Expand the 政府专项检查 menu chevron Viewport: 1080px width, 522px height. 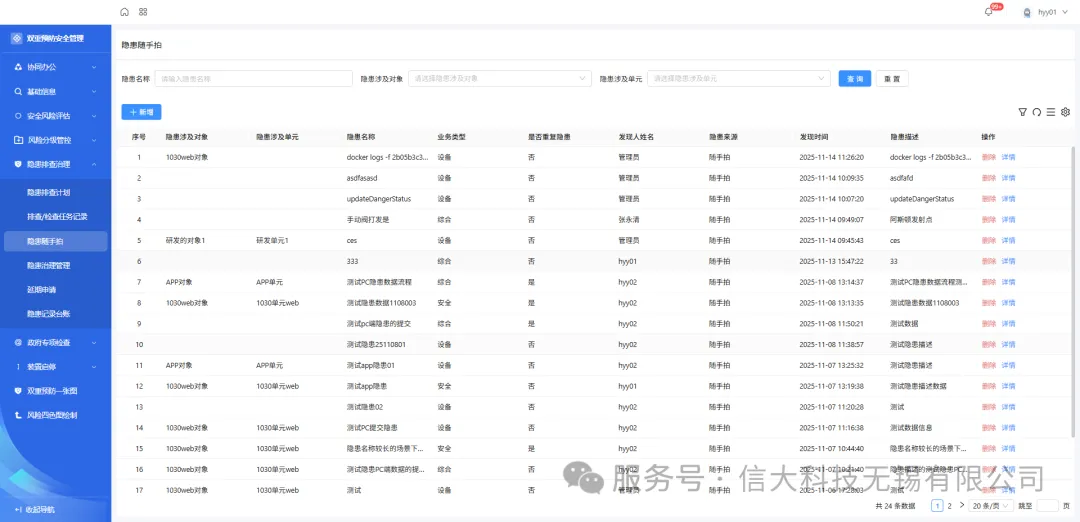tap(94, 342)
